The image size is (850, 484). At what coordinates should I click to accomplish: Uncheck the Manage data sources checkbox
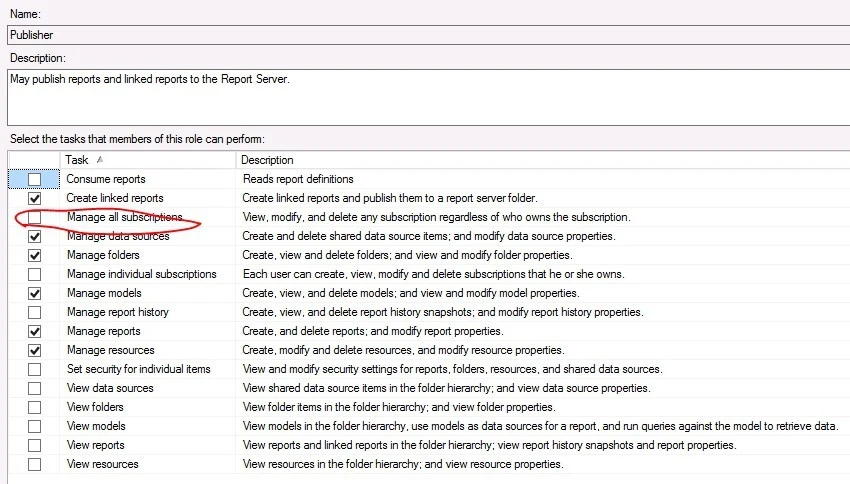35,237
